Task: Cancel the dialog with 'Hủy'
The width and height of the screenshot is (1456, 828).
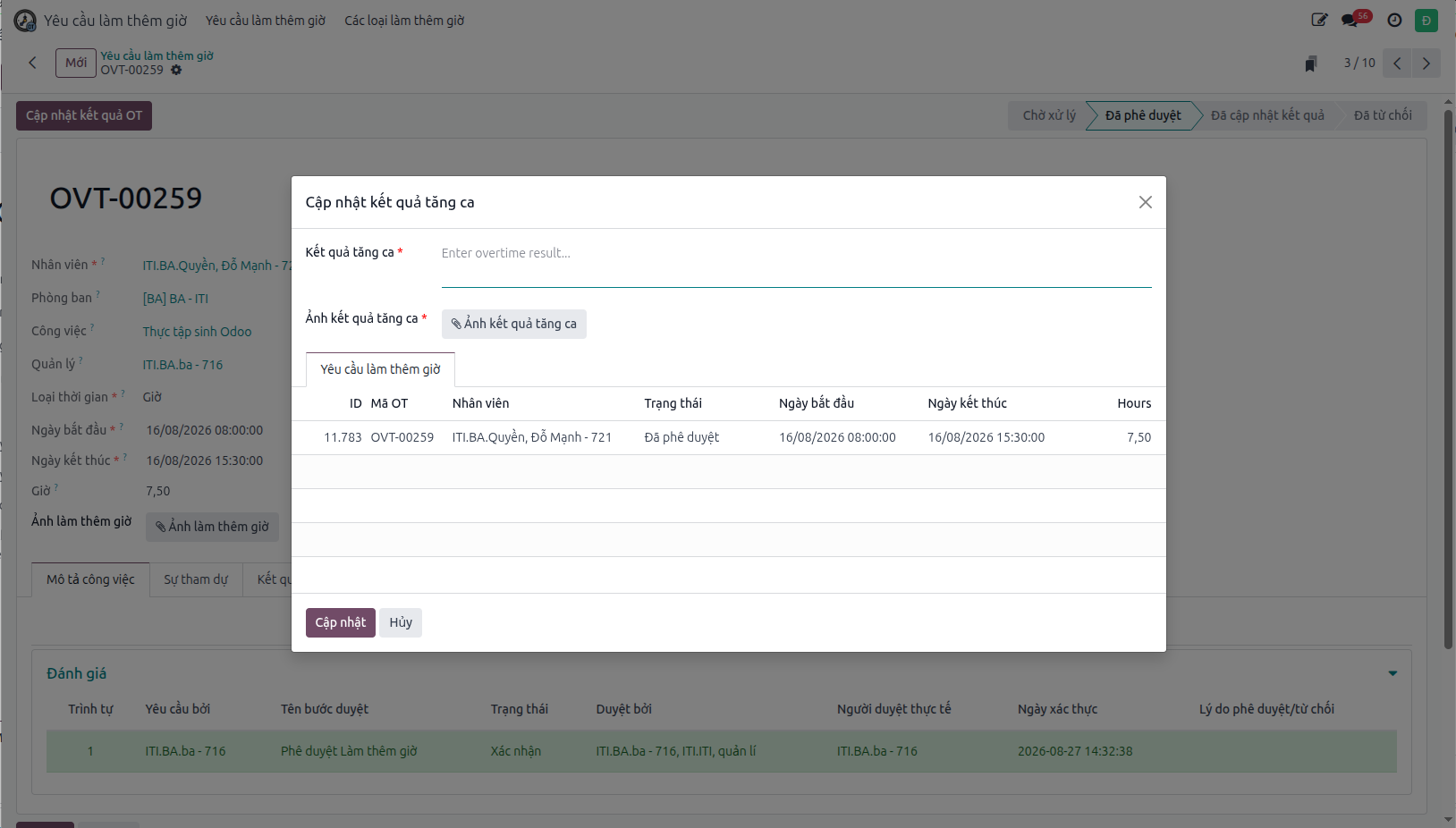Action: click(401, 622)
